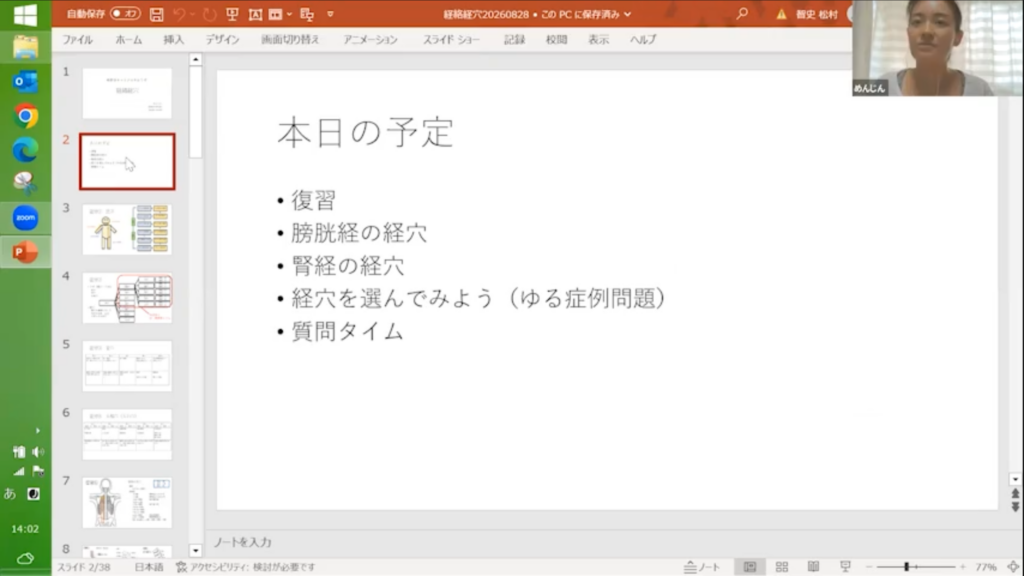Start slide show icon in status bar
The height and width of the screenshot is (576, 1024).
(x=845, y=567)
